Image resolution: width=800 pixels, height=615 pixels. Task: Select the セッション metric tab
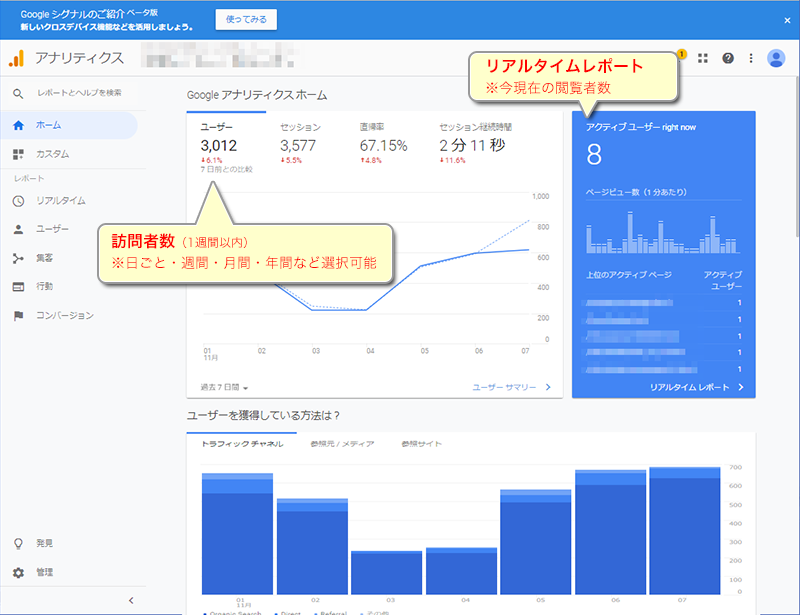300,128
